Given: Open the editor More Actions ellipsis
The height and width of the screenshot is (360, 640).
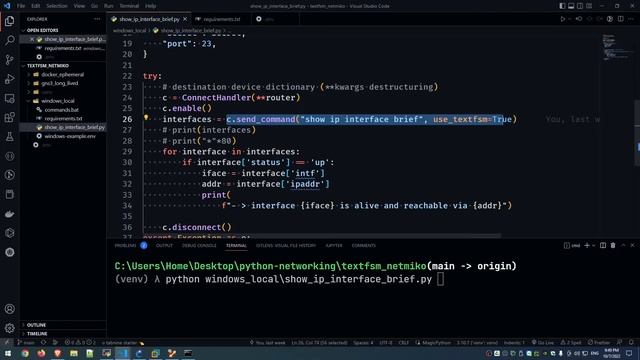Looking at the screenshot, I should (x=631, y=19).
